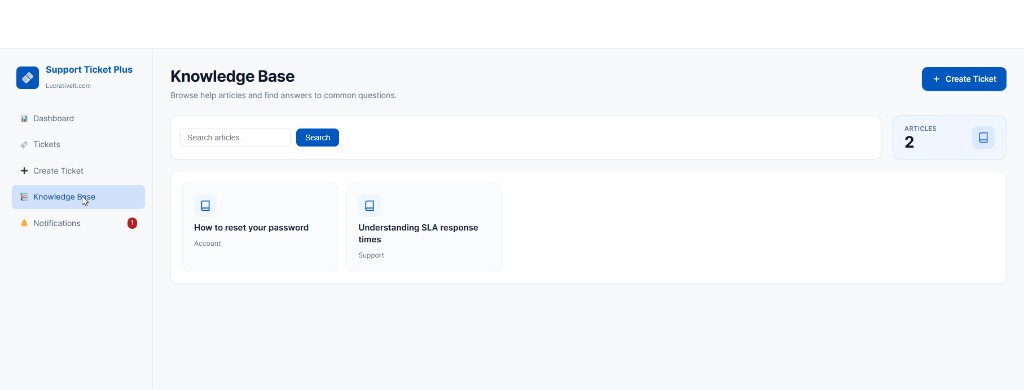Open the How to reset your password article
Image resolution: width=1024 pixels, height=390 pixels.
coord(260,227)
